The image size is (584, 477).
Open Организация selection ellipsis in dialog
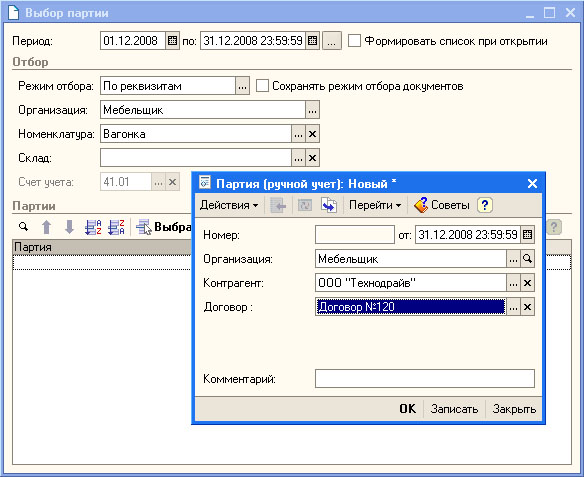[513, 259]
